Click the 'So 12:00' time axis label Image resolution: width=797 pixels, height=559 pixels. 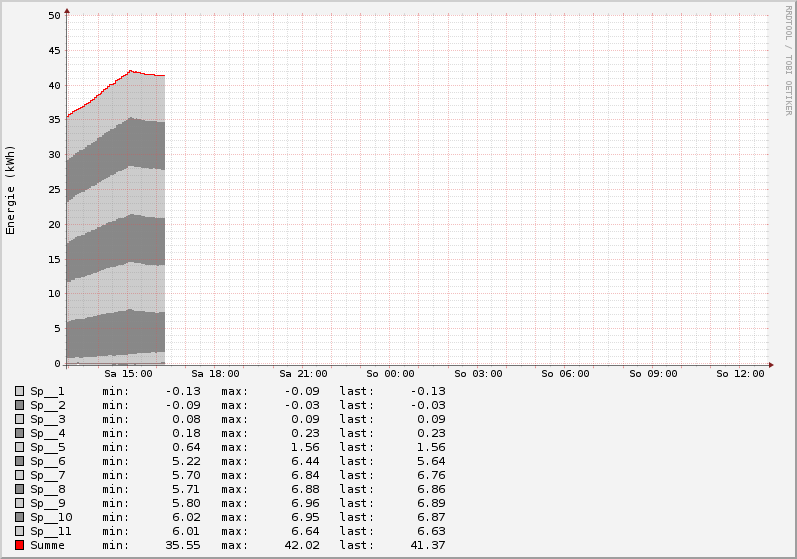point(740,374)
